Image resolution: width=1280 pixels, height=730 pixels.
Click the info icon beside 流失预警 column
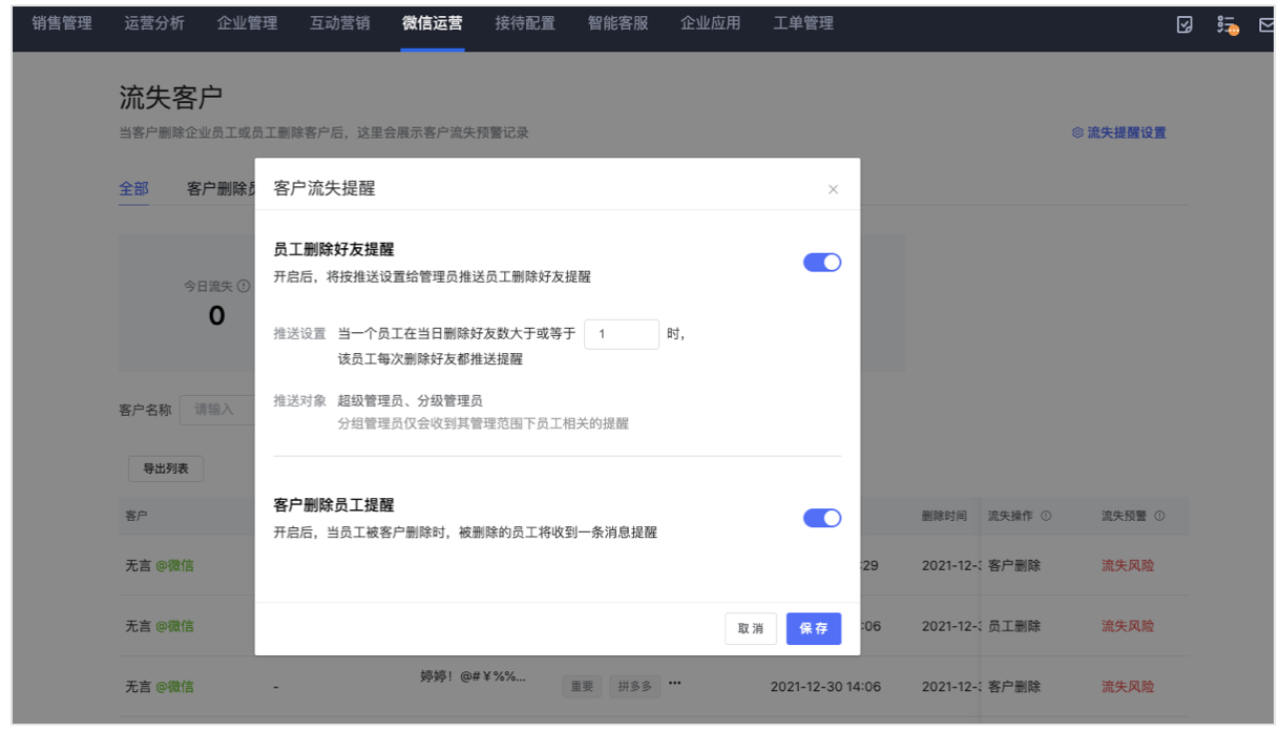point(1160,516)
